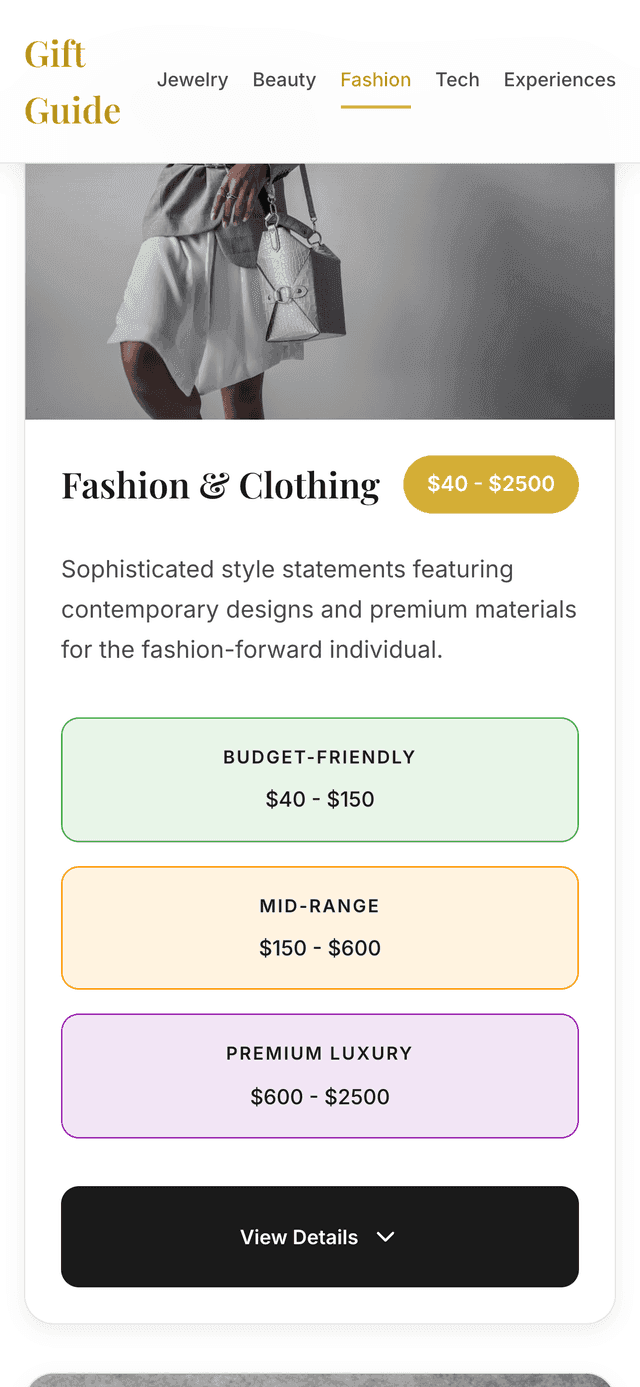Image resolution: width=640 pixels, height=1387 pixels.
Task: Expand the View Details button
Action: click(x=319, y=1237)
